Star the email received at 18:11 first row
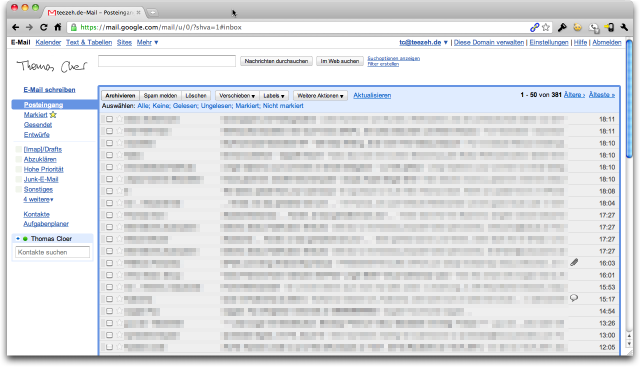640x367 pixels. 119,119
